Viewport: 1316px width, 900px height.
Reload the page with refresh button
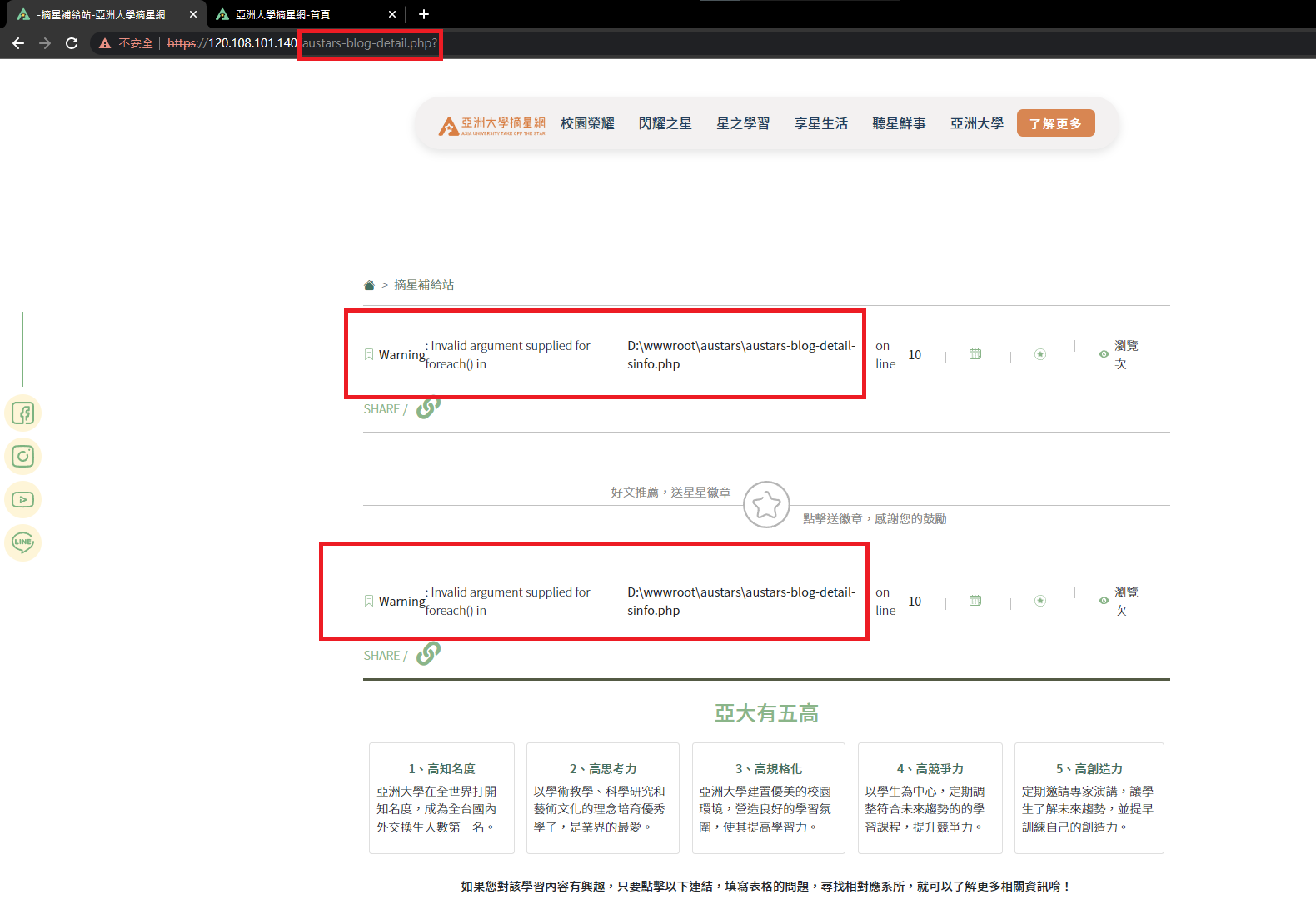tap(72, 43)
